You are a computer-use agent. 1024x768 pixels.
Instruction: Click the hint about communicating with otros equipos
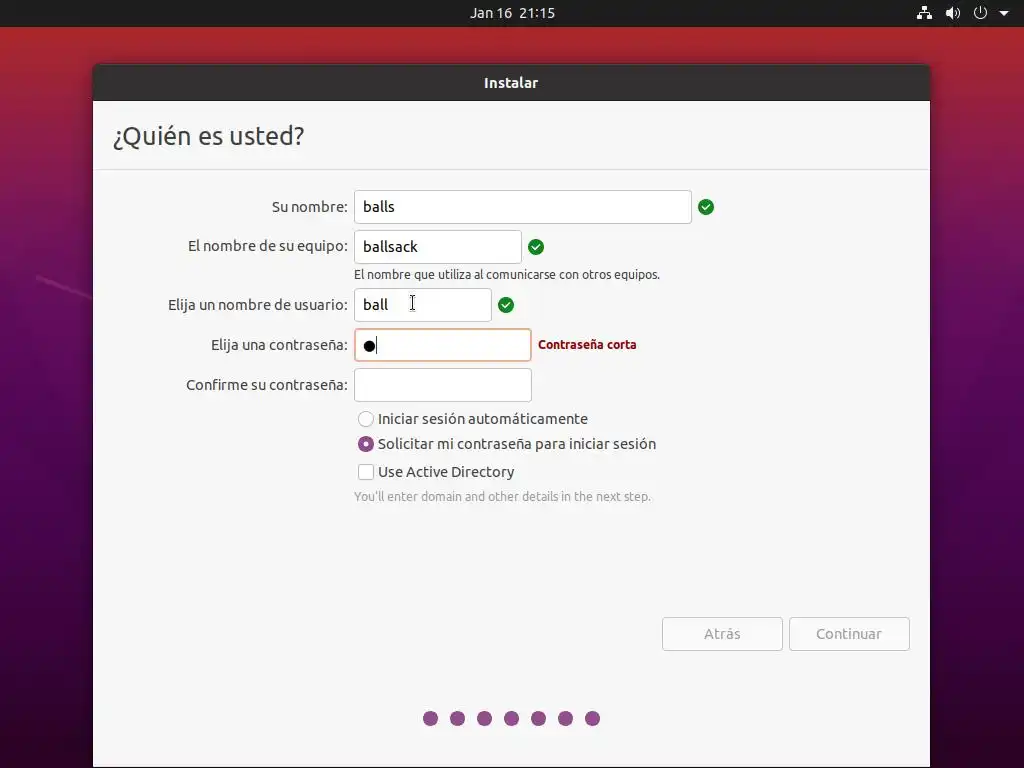(507, 275)
